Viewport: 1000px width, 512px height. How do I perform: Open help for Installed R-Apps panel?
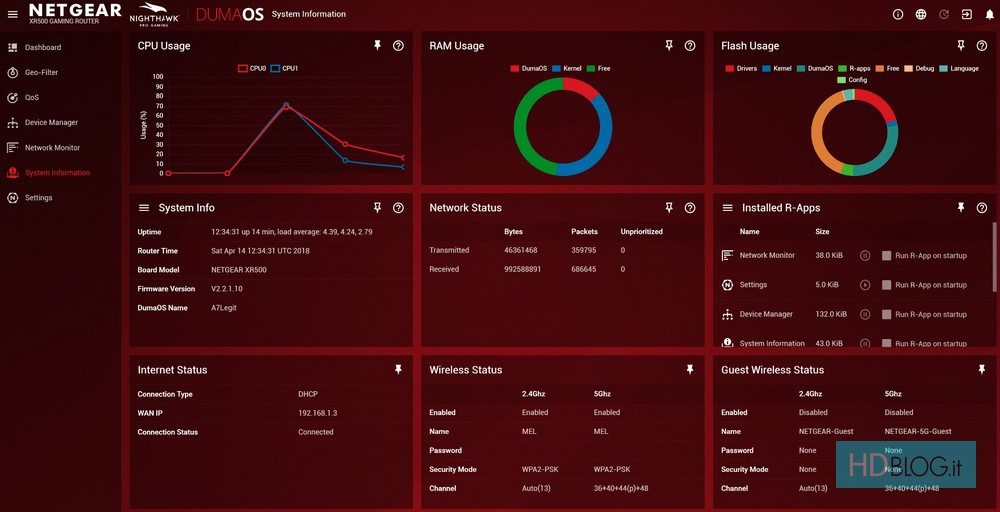tap(982, 208)
